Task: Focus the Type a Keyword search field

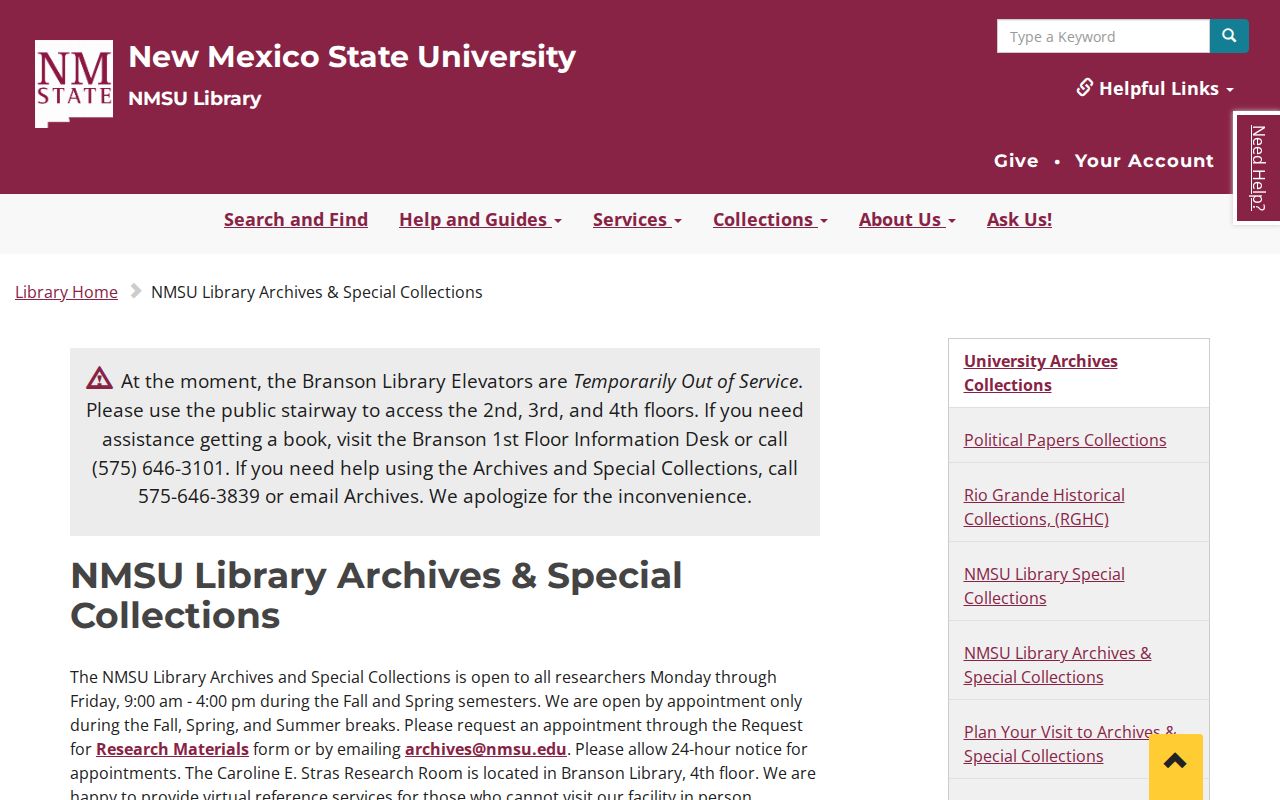Action: 1103,36
